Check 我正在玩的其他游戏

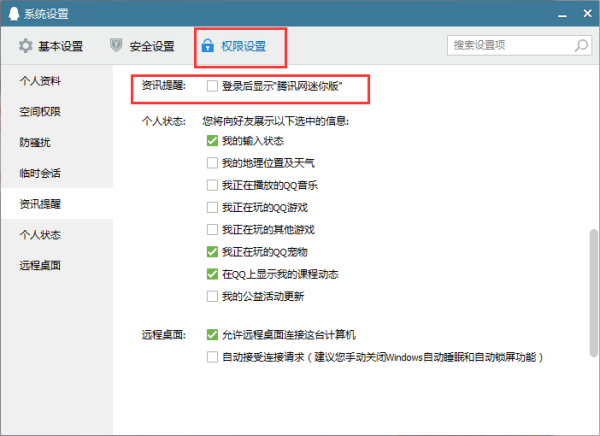pos(212,230)
